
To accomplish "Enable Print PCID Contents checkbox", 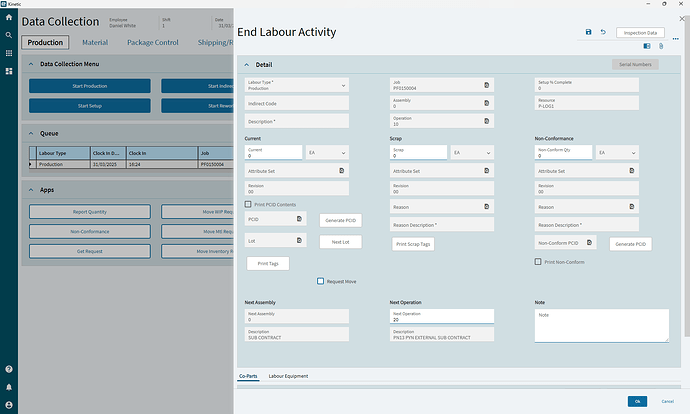I will pos(248,204).
